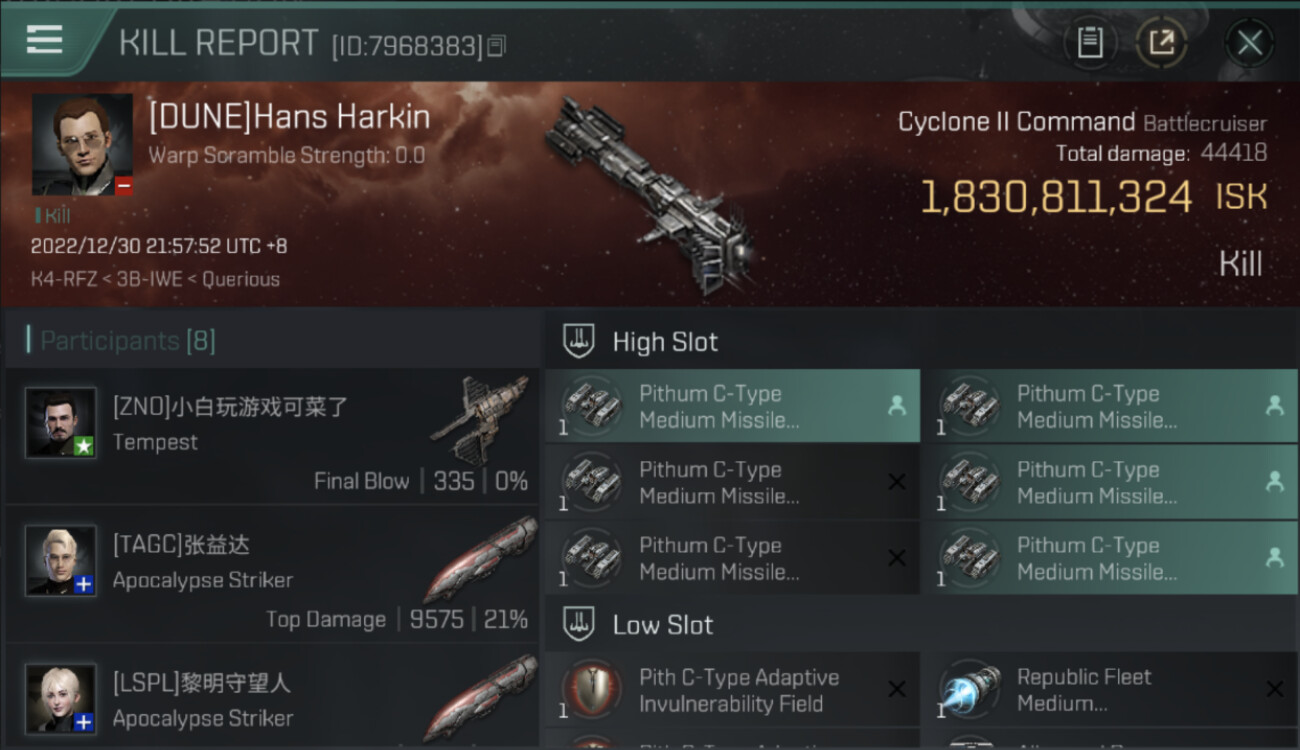Click the share kill report icon

pyautogui.click(x=1162, y=42)
